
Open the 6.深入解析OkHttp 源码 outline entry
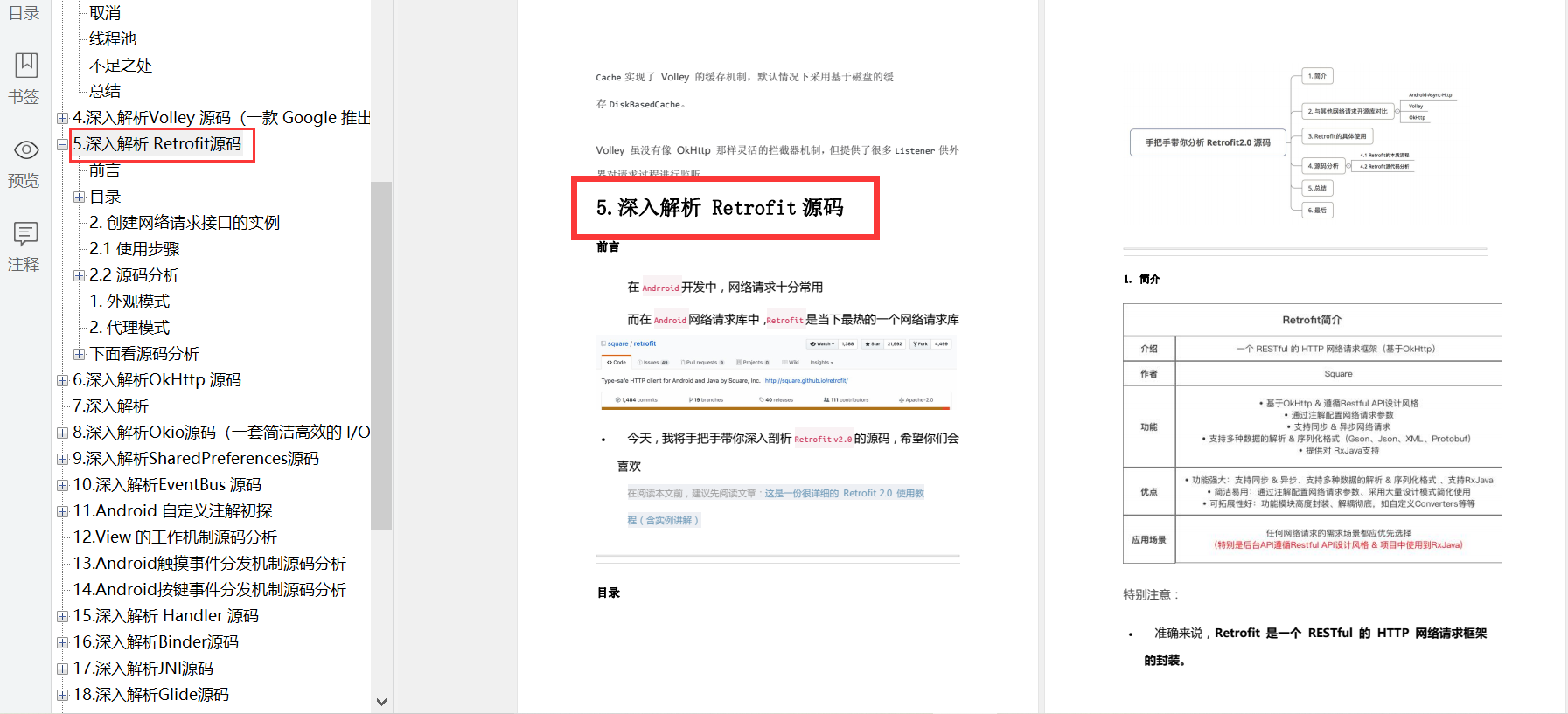[157, 379]
